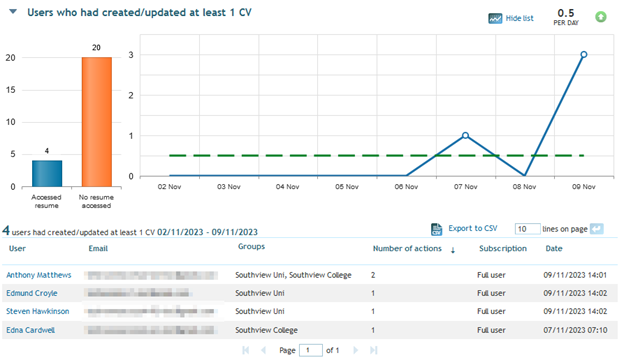
Task: Go to the last page icon
Action: point(373,350)
